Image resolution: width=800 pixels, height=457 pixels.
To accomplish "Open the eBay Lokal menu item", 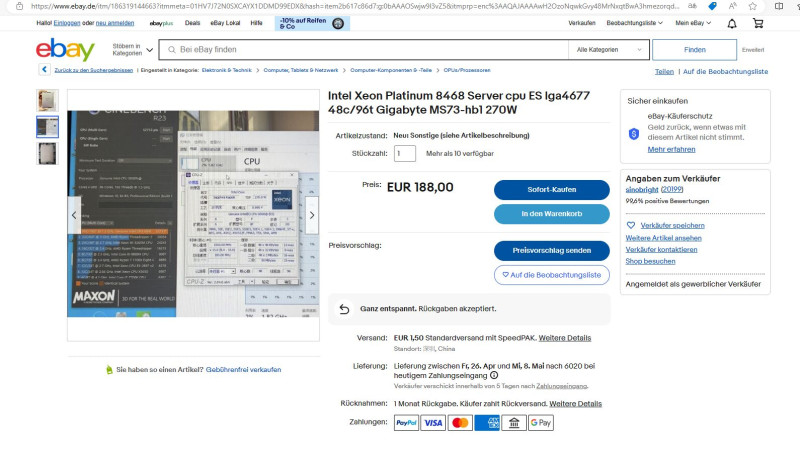I will [225, 23].
